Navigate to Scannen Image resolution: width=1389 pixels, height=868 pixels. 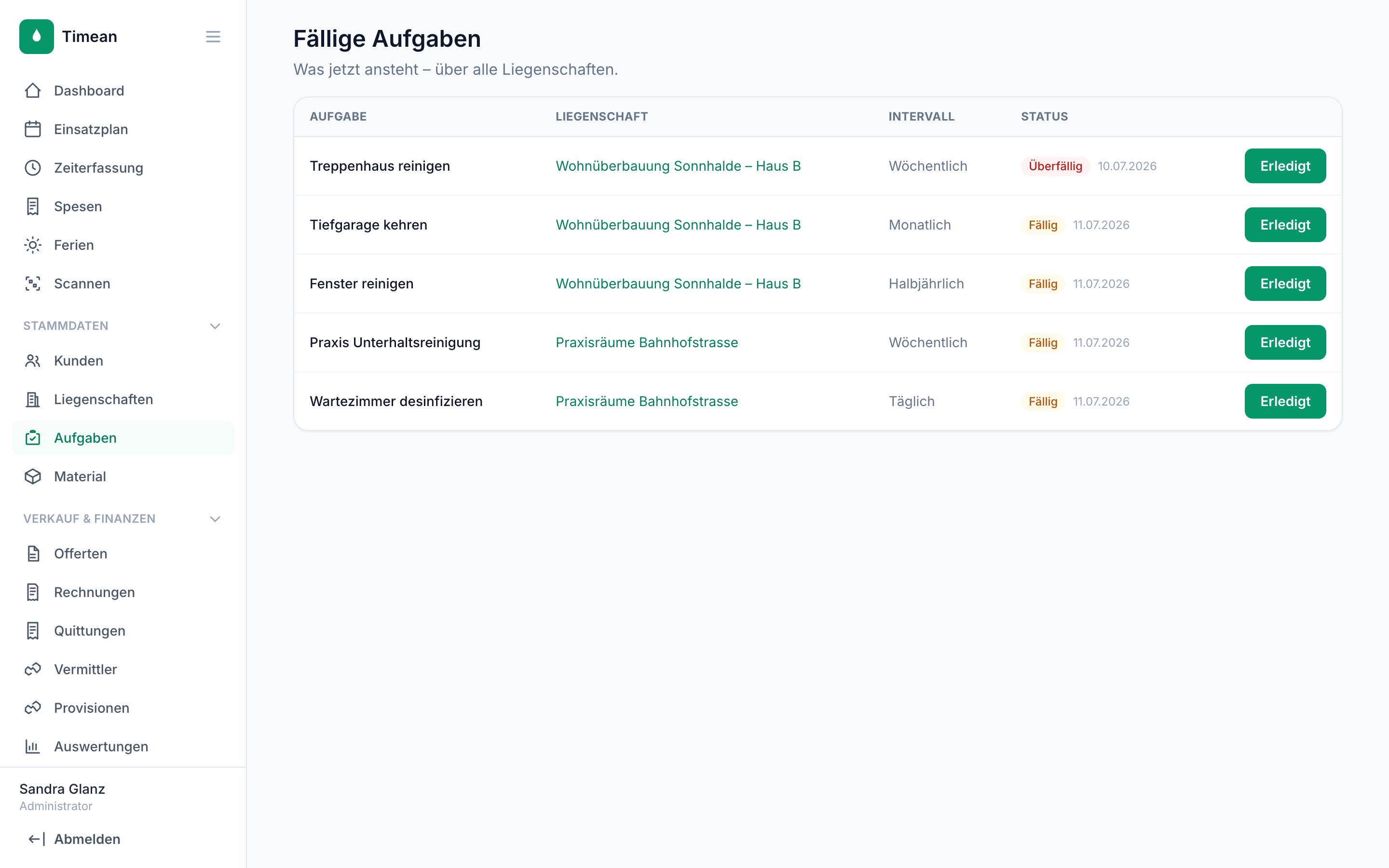(123, 284)
